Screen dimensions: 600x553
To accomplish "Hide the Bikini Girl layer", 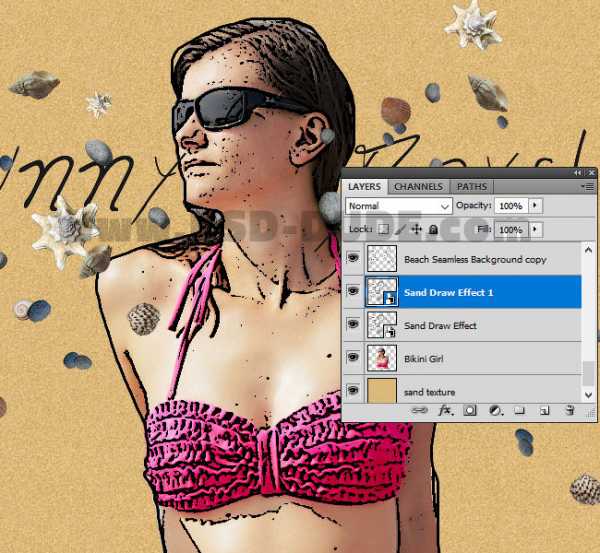I will [x=353, y=357].
